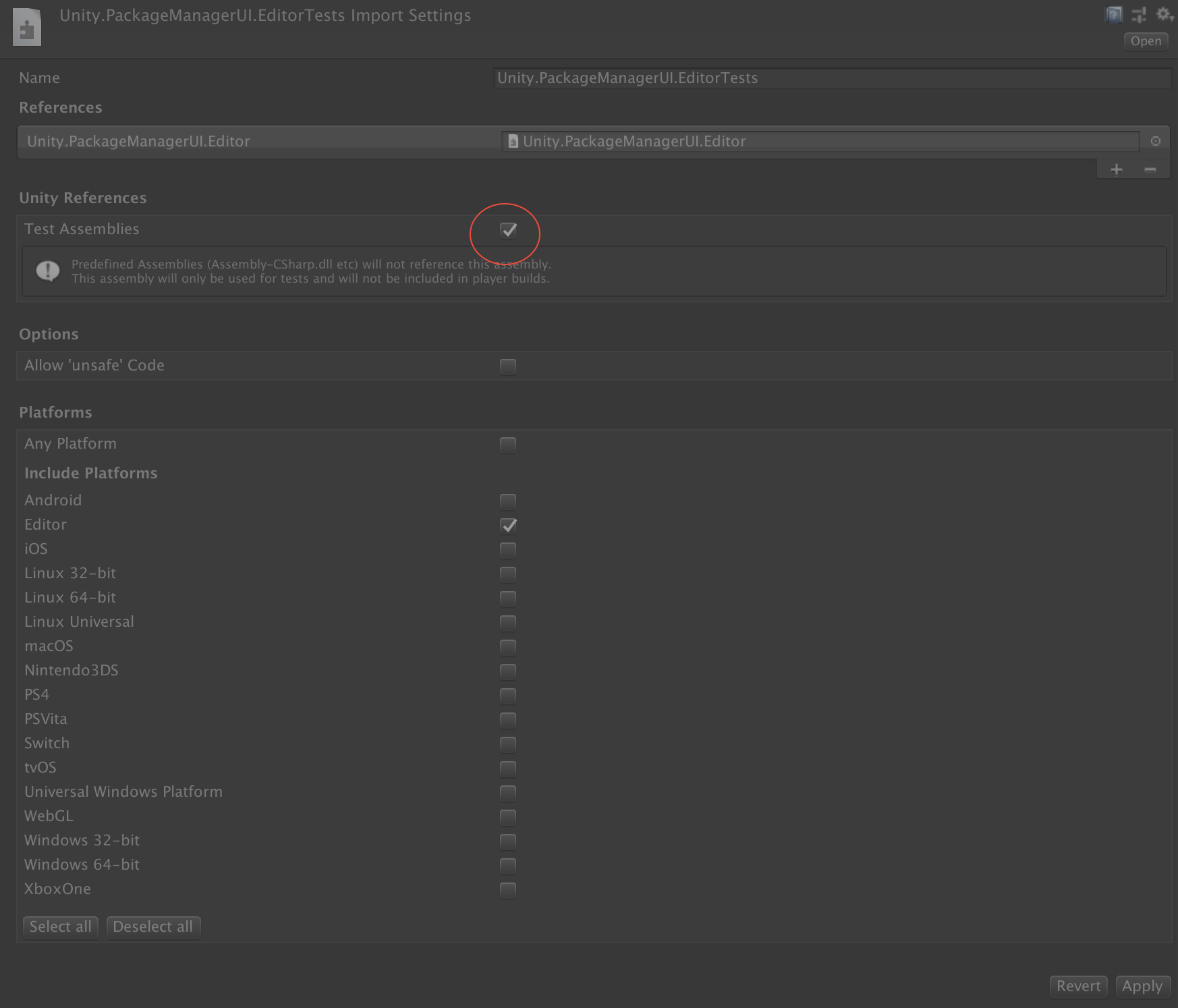Select all platforms
1178x1008 pixels.
coord(60,926)
